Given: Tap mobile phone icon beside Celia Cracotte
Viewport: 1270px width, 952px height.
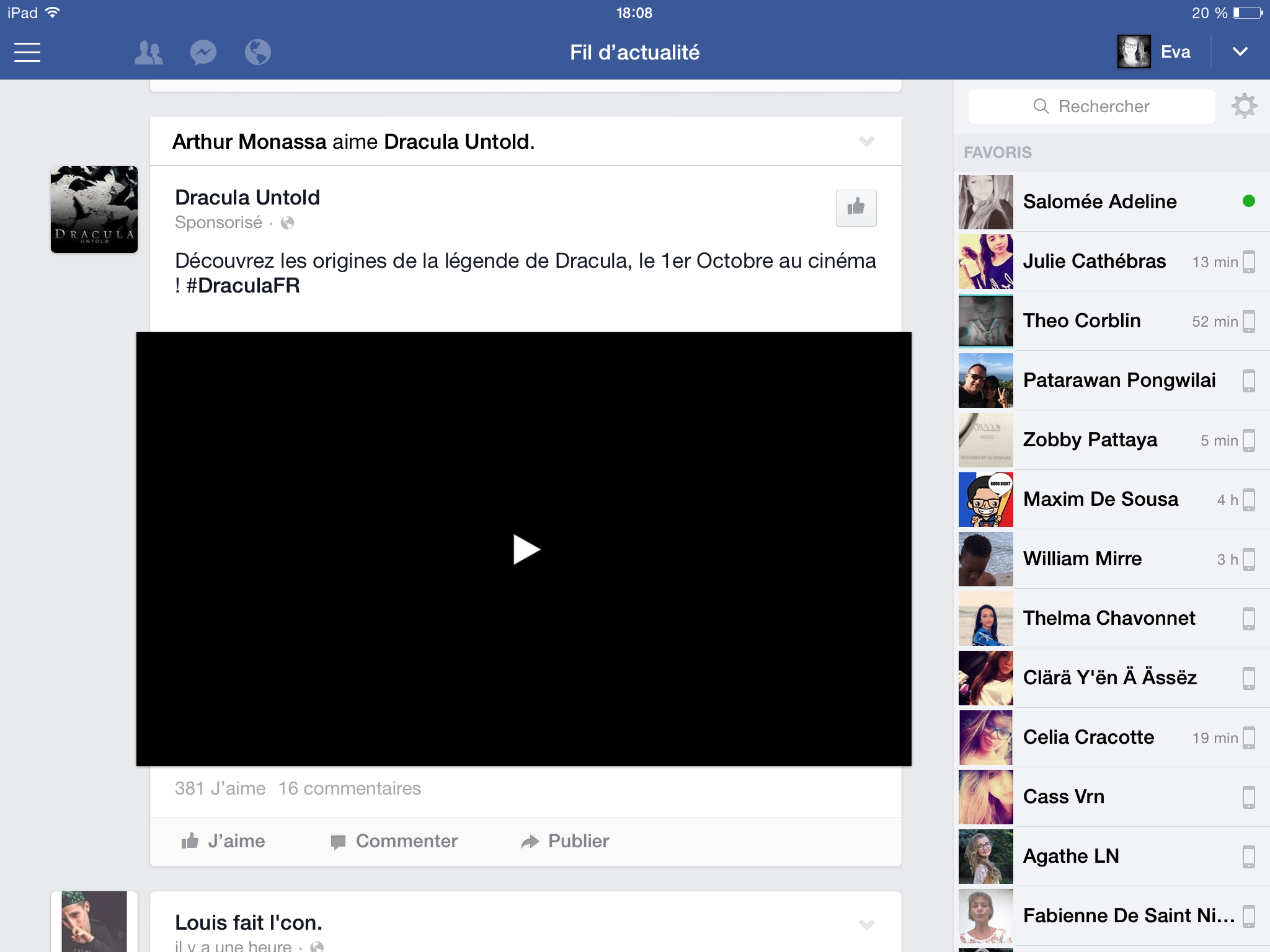Looking at the screenshot, I should click(1249, 738).
